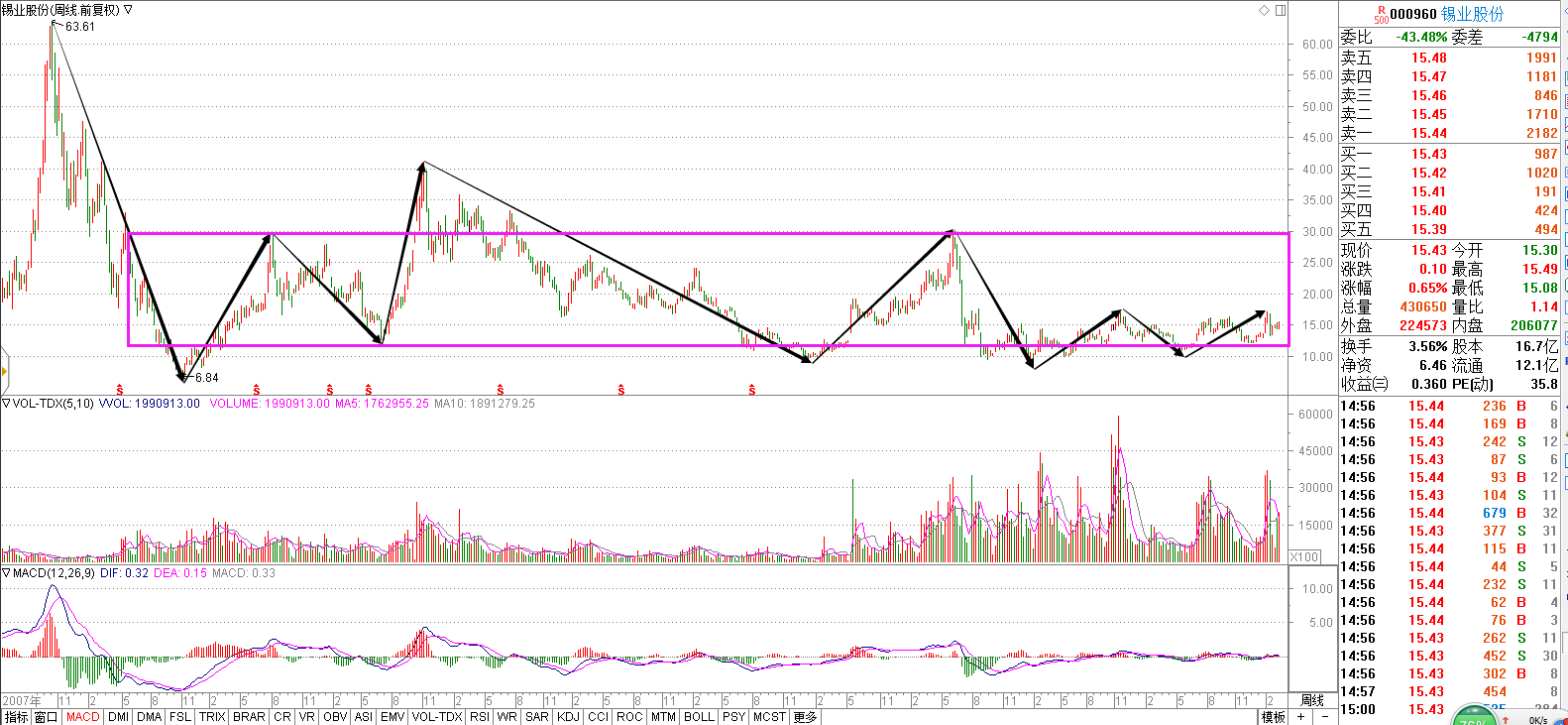This screenshot has width=1568, height=725.
Task: Open the 锡业股份 chart title dropdown triangle
Action: pyautogui.click(x=129, y=10)
